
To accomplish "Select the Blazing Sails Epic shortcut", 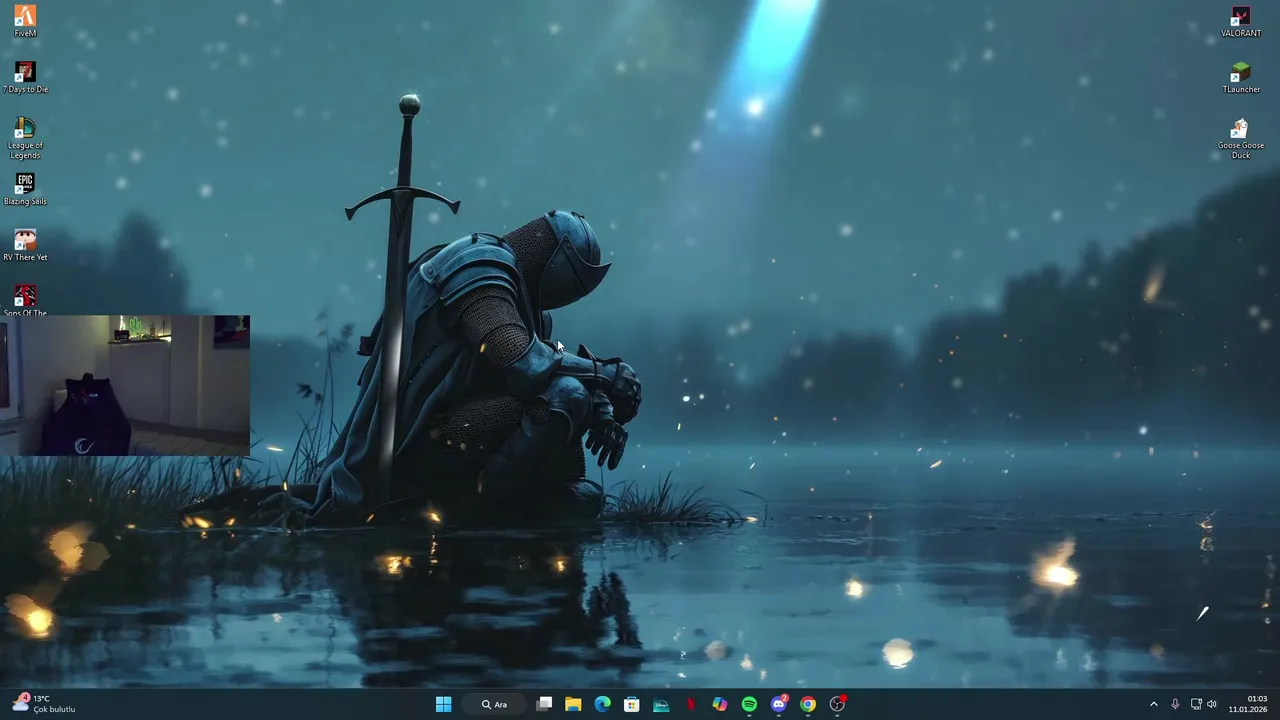I will (25, 189).
